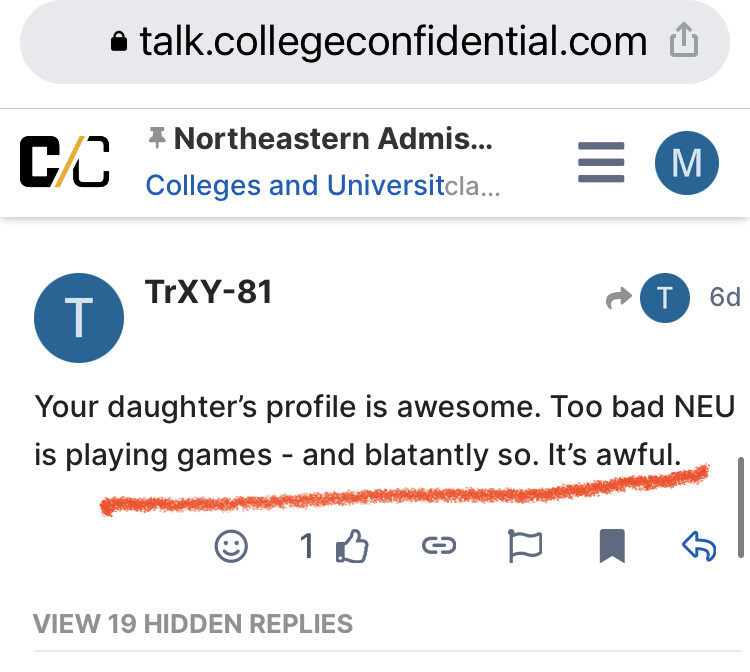Expand VIEW 19 HIDDEN REPLIES

click(x=193, y=624)
